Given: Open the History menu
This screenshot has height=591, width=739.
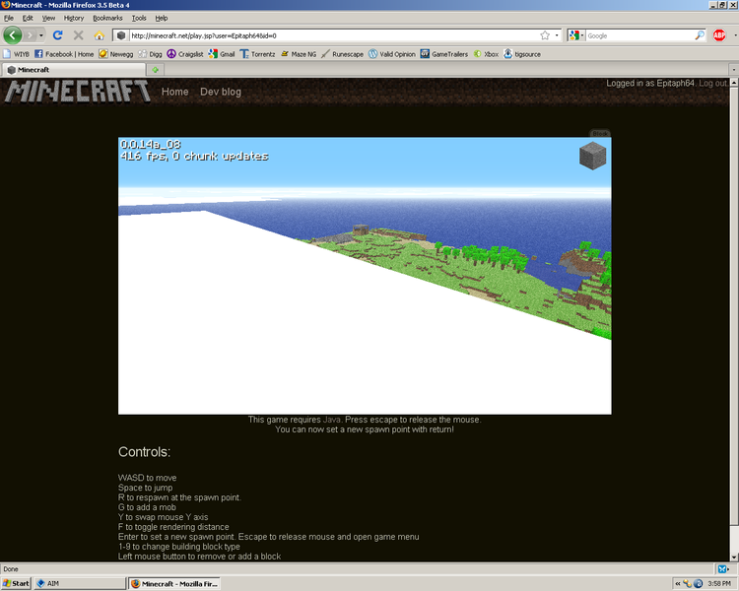Looking at the screenshot, I should (74, 18).
